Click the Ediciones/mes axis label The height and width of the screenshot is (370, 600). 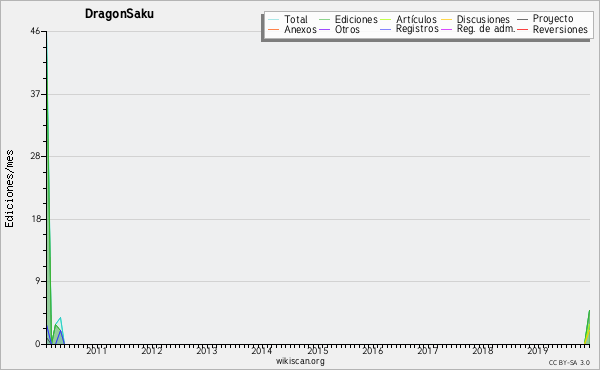(9, 189)
